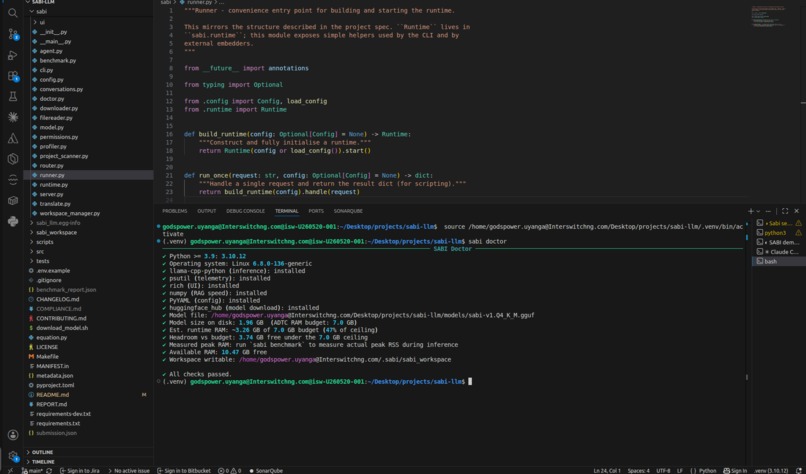
Task: Open the Manage gear settings icon
Action: [x=13, y=456]
